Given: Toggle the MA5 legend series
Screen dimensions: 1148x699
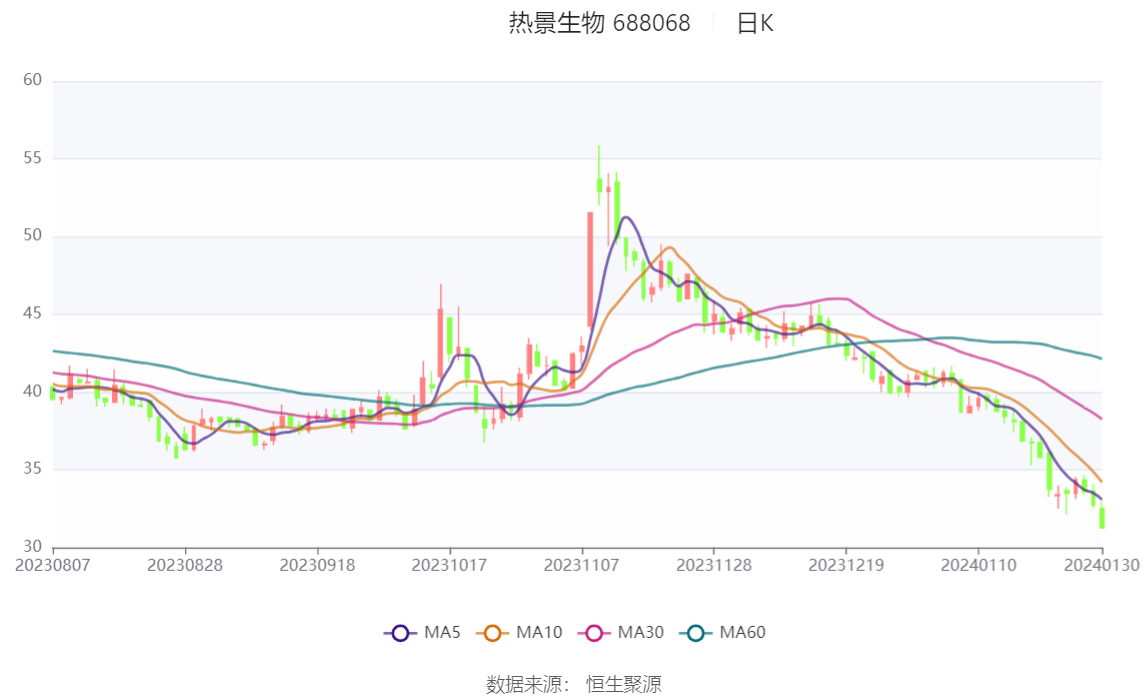Looking at the screenshot, I should point(422,632).
